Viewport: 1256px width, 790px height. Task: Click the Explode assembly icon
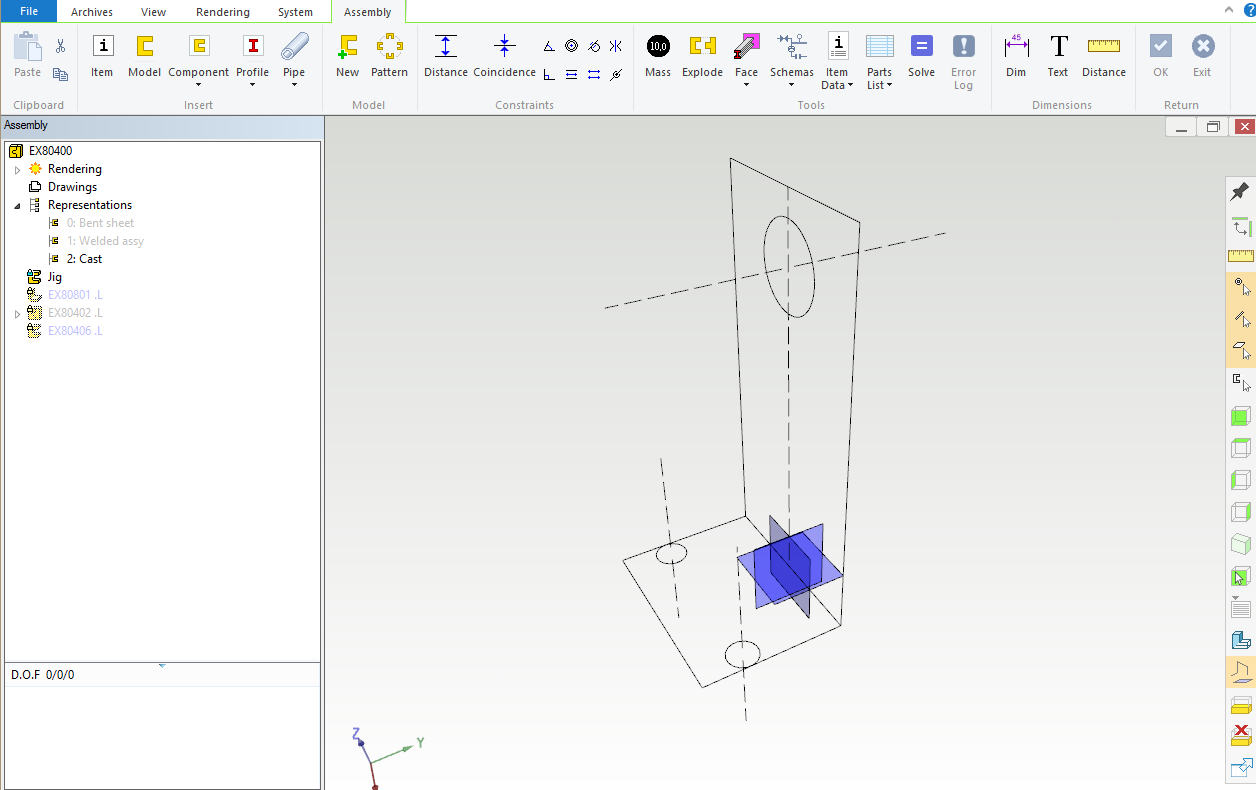(x=702, y=47)
